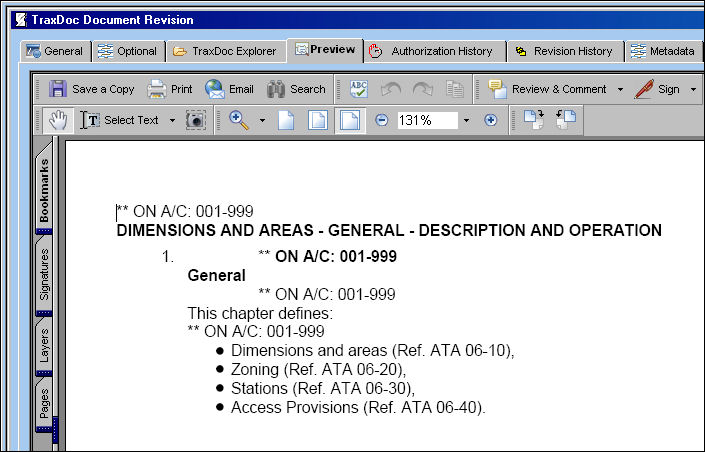The height and width of the screenshot is (452, 705).
Task: Open the Pages side panel
Action: click(x=44, y=405)
